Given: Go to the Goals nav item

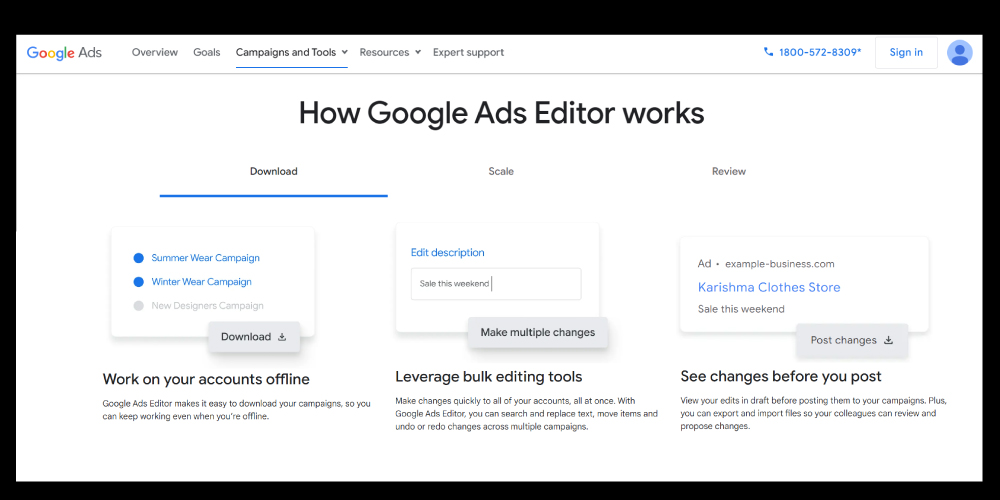Looking at the screenshot, I should [x=207, y=52].
